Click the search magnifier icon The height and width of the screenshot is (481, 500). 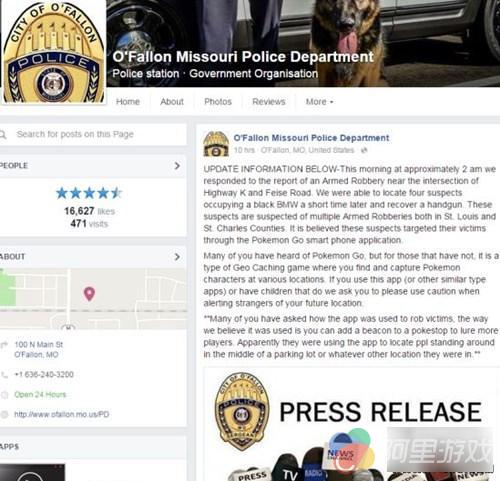tap(3, 135)
